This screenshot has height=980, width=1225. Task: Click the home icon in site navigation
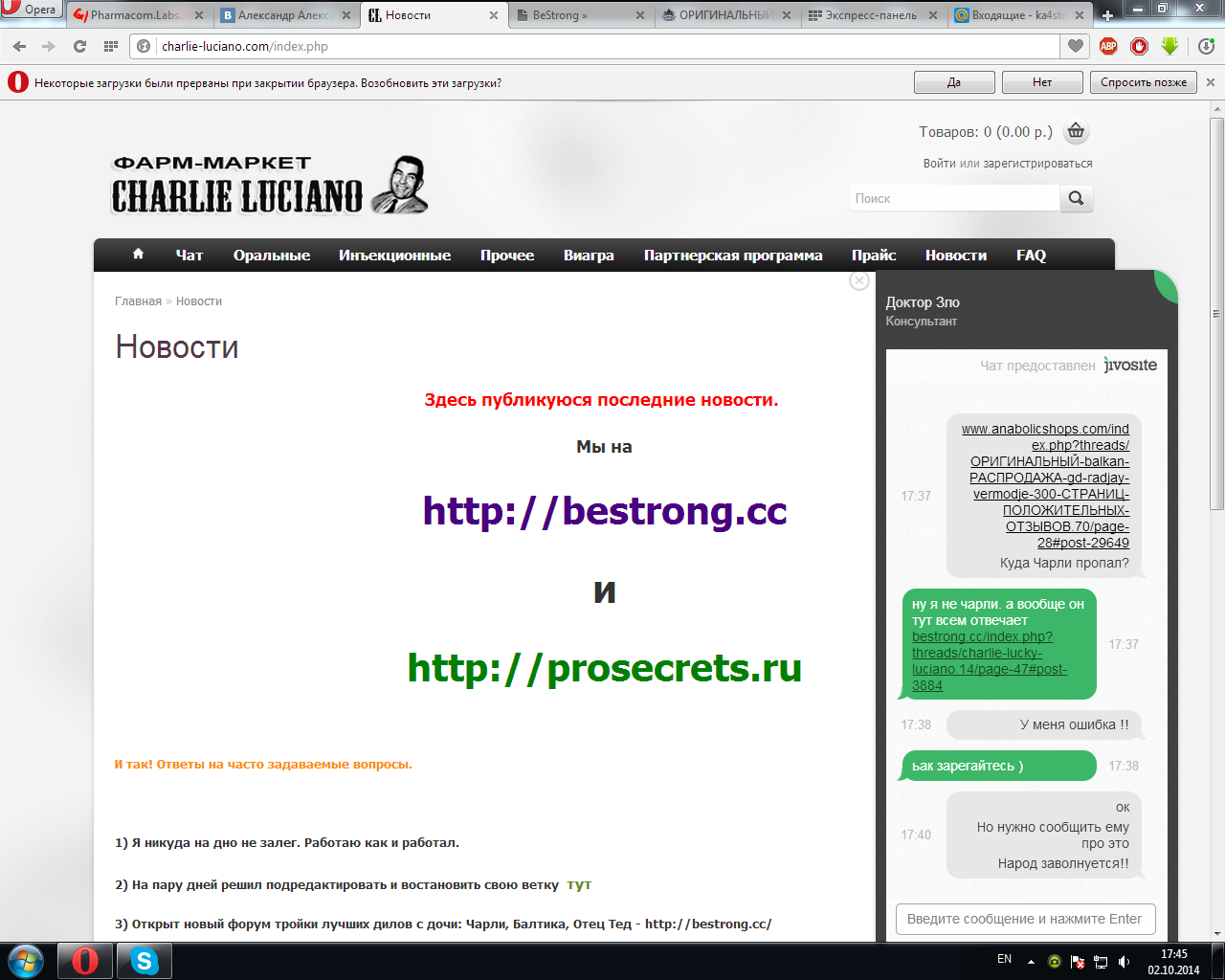point(138,255)
